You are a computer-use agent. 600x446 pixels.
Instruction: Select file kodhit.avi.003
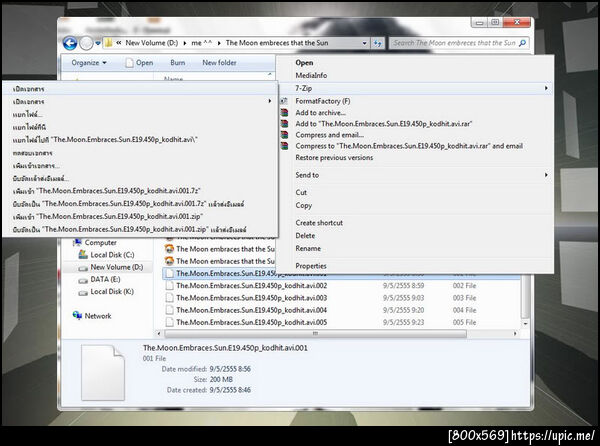pos(251,298)
